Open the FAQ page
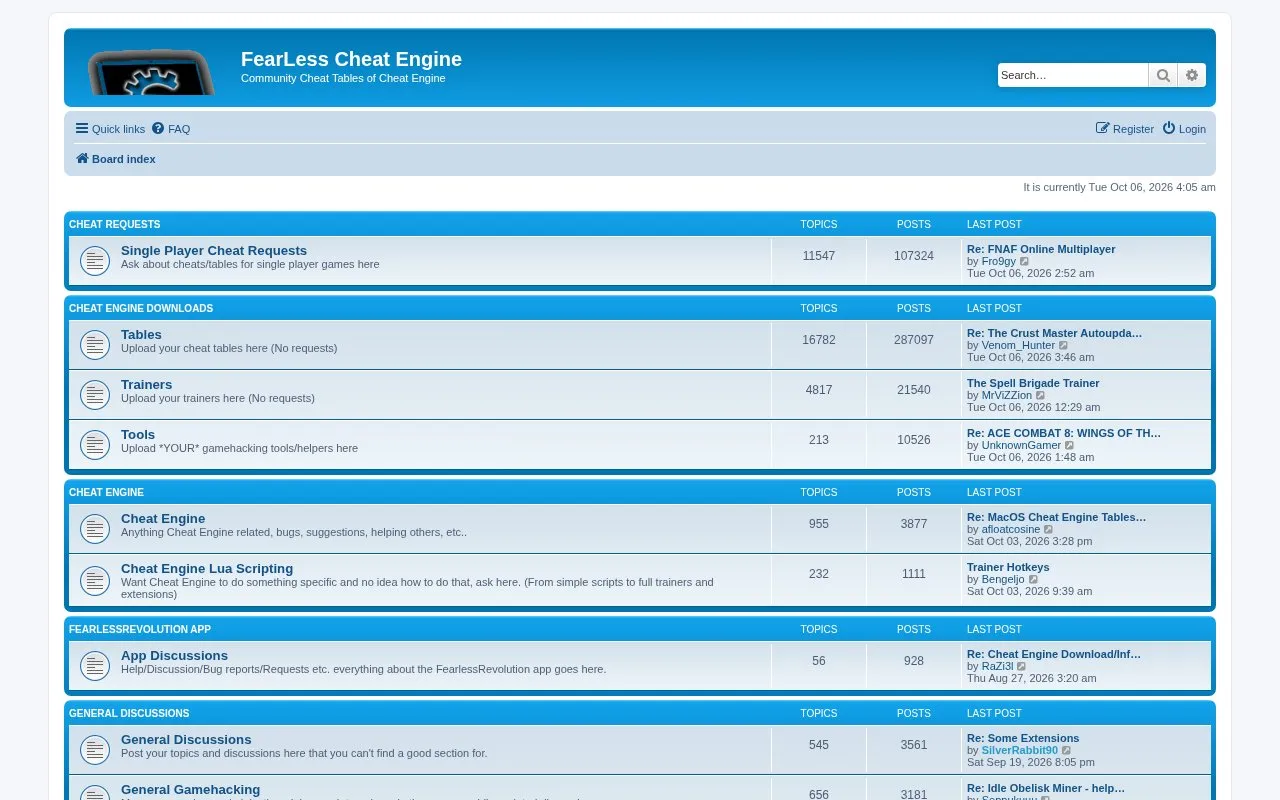Viewport: 1280px width, 800px height. 171,129
